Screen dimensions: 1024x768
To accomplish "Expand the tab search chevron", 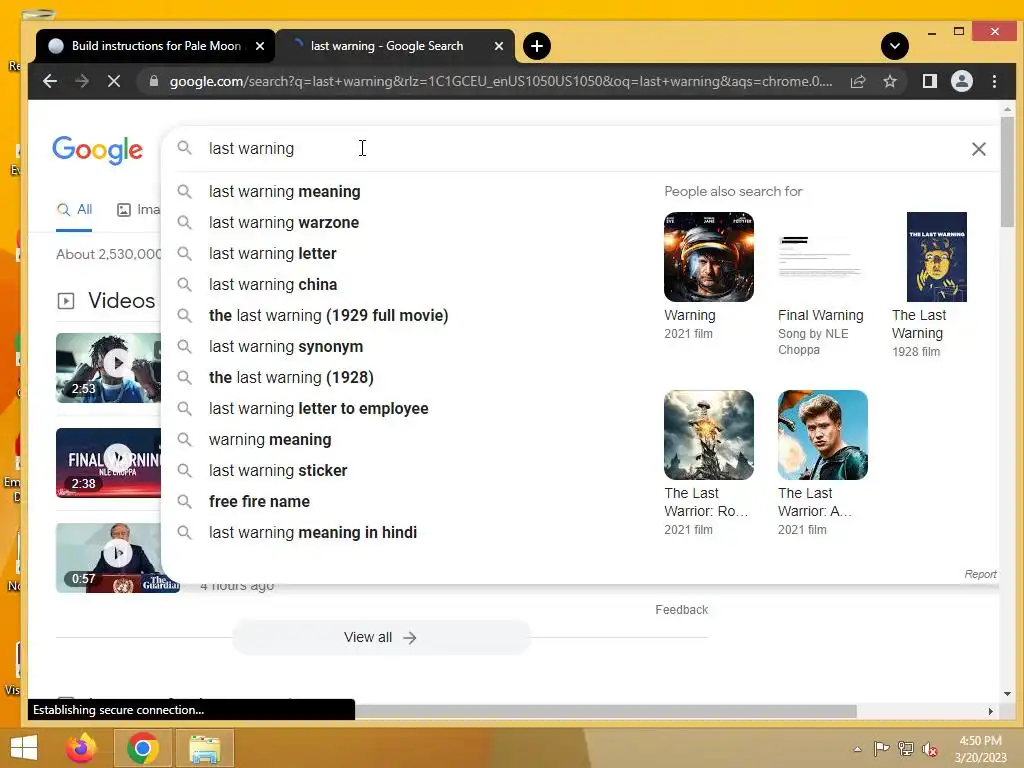I will point(895,46).
